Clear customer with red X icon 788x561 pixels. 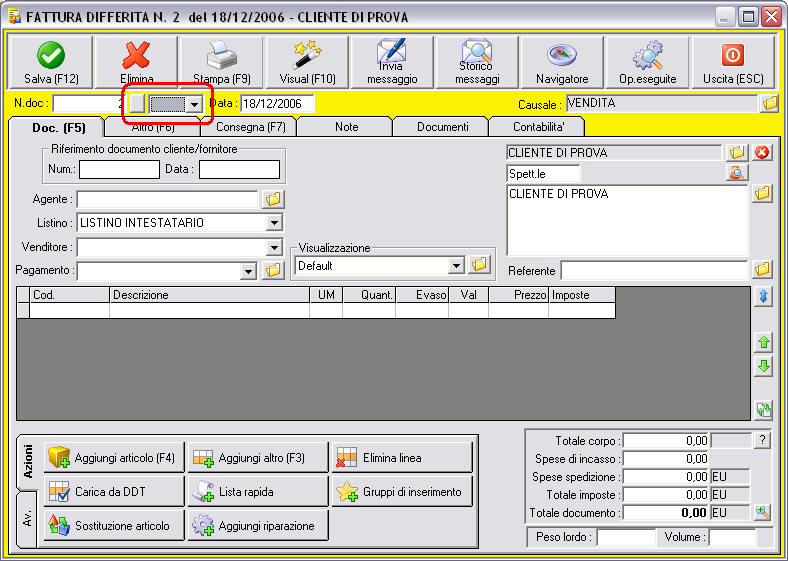(x=762, y=152)
